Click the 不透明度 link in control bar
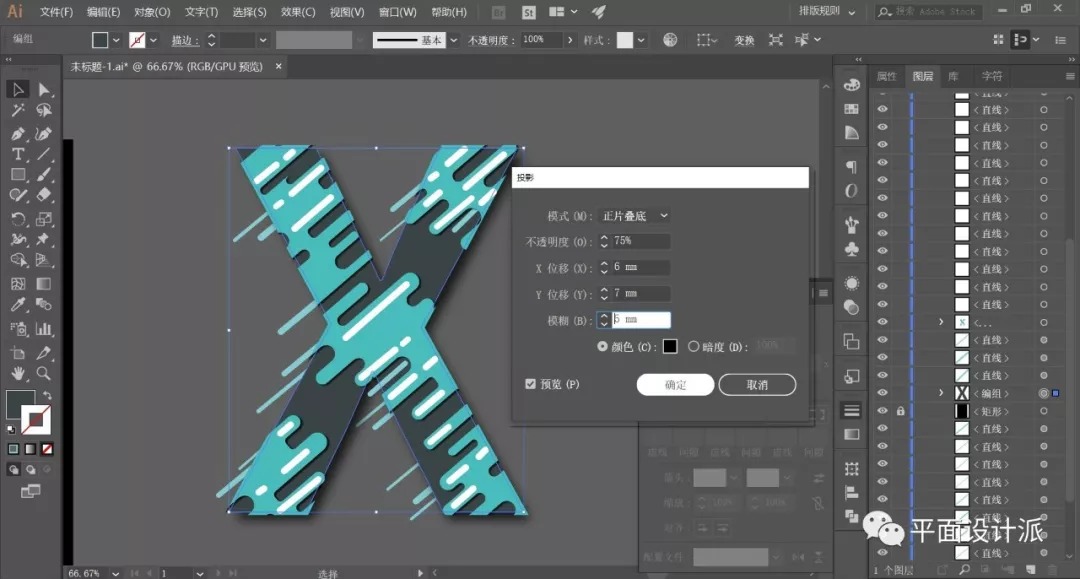This screenshot has width=1080, height=579. [491, 41]
